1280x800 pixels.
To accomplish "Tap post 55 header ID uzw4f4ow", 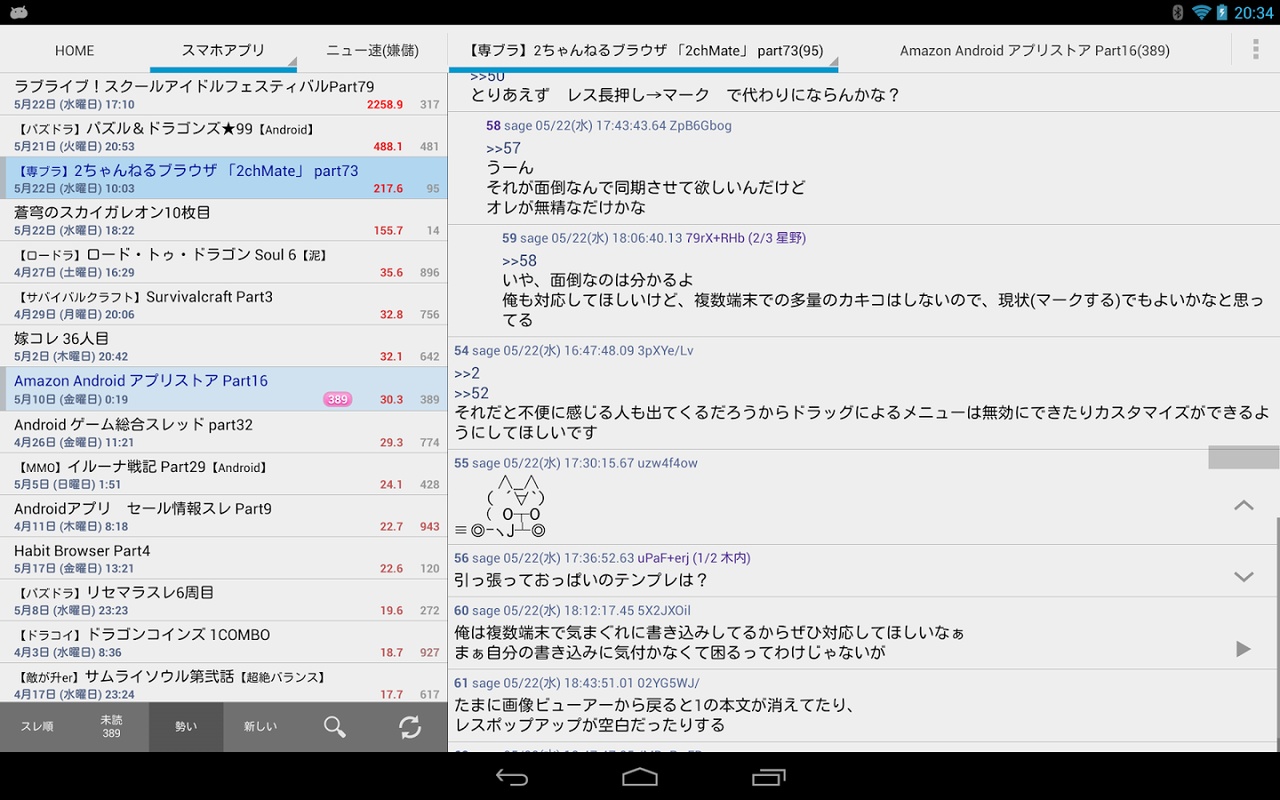I will tap(668, 463).
